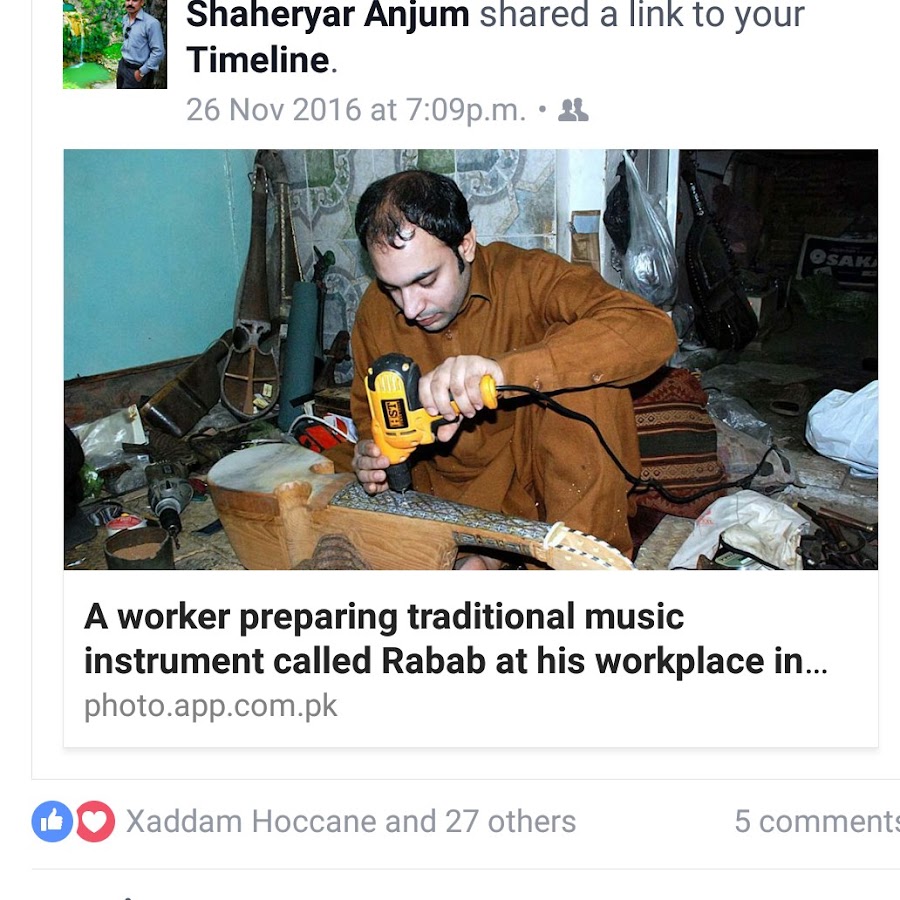View the '27 others' who reacted

tap(510, 821)
